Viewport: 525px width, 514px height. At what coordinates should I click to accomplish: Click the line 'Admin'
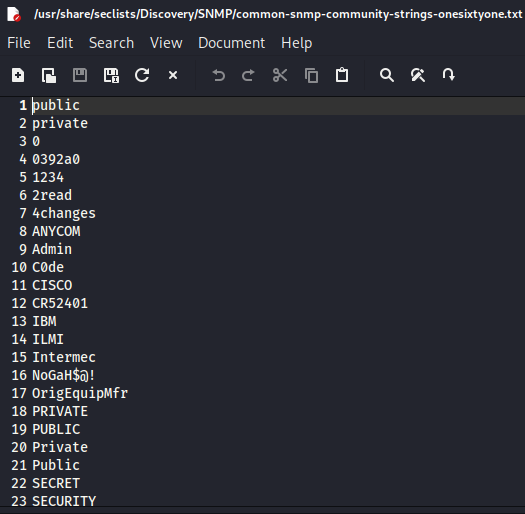pyautogui.click(x=52, y=249)
